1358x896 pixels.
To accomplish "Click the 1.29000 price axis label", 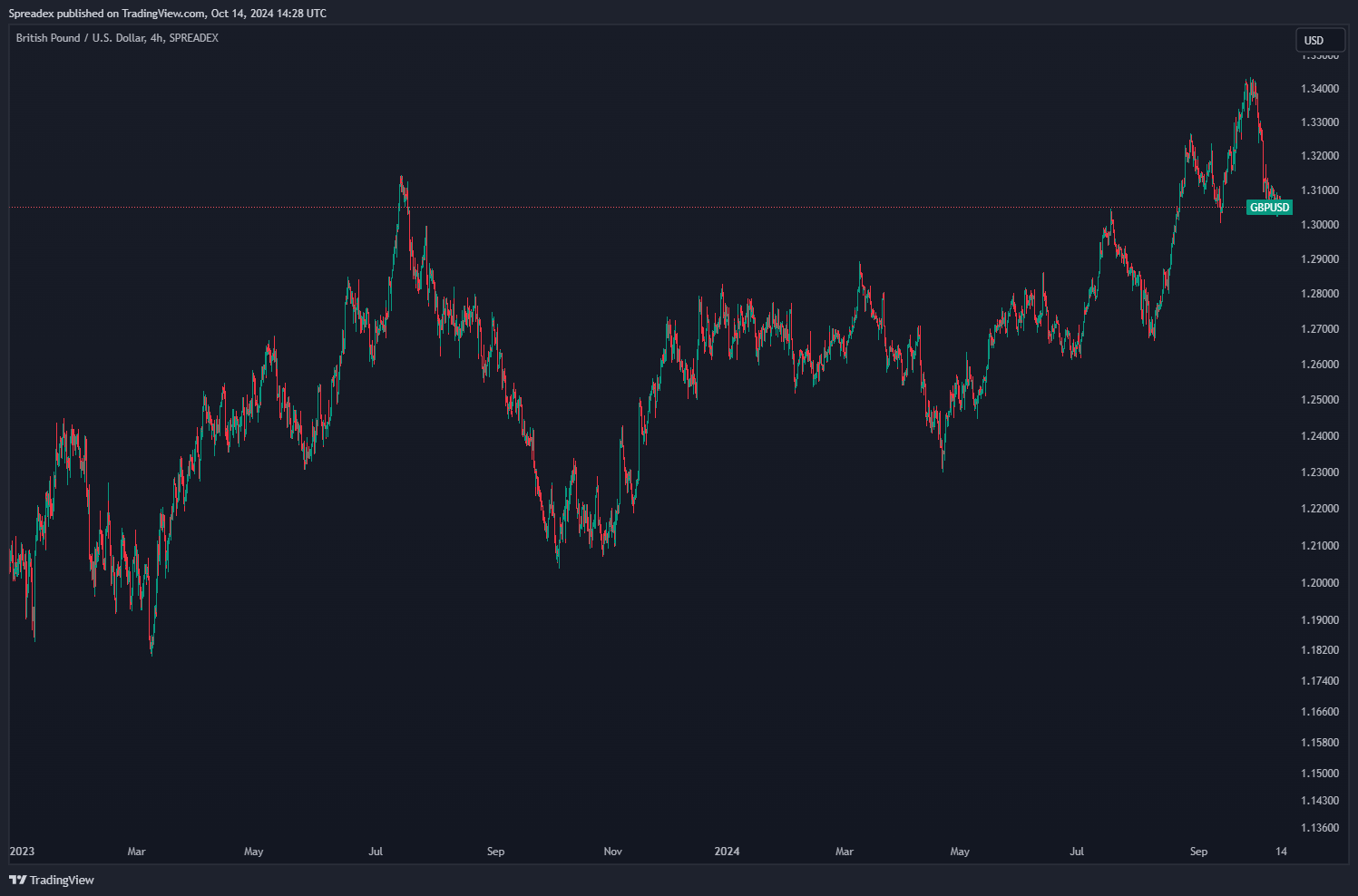I will point(1320,259).
